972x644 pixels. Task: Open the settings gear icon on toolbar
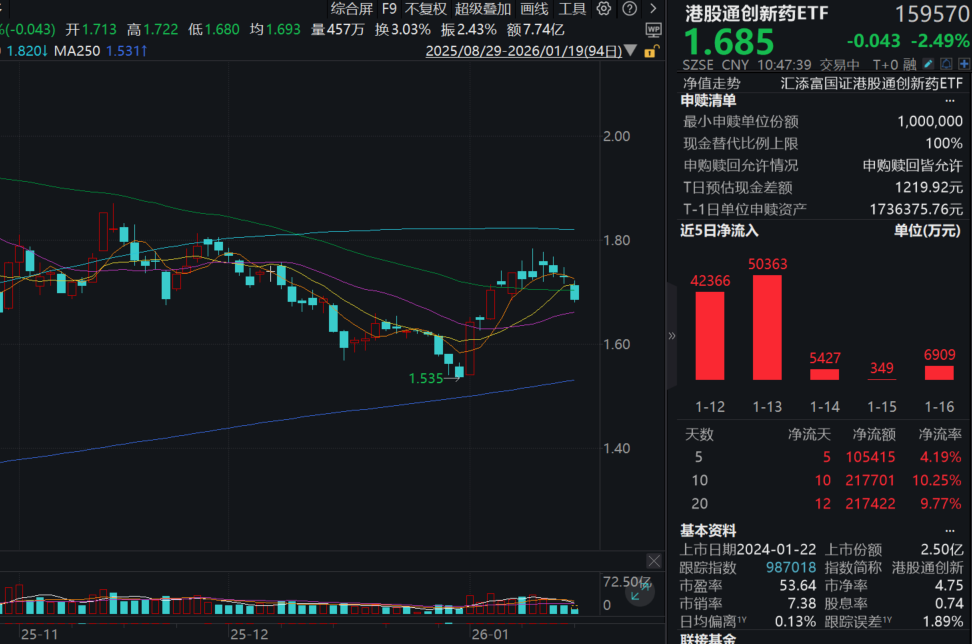pyautogui.click(x=602, y=8)
